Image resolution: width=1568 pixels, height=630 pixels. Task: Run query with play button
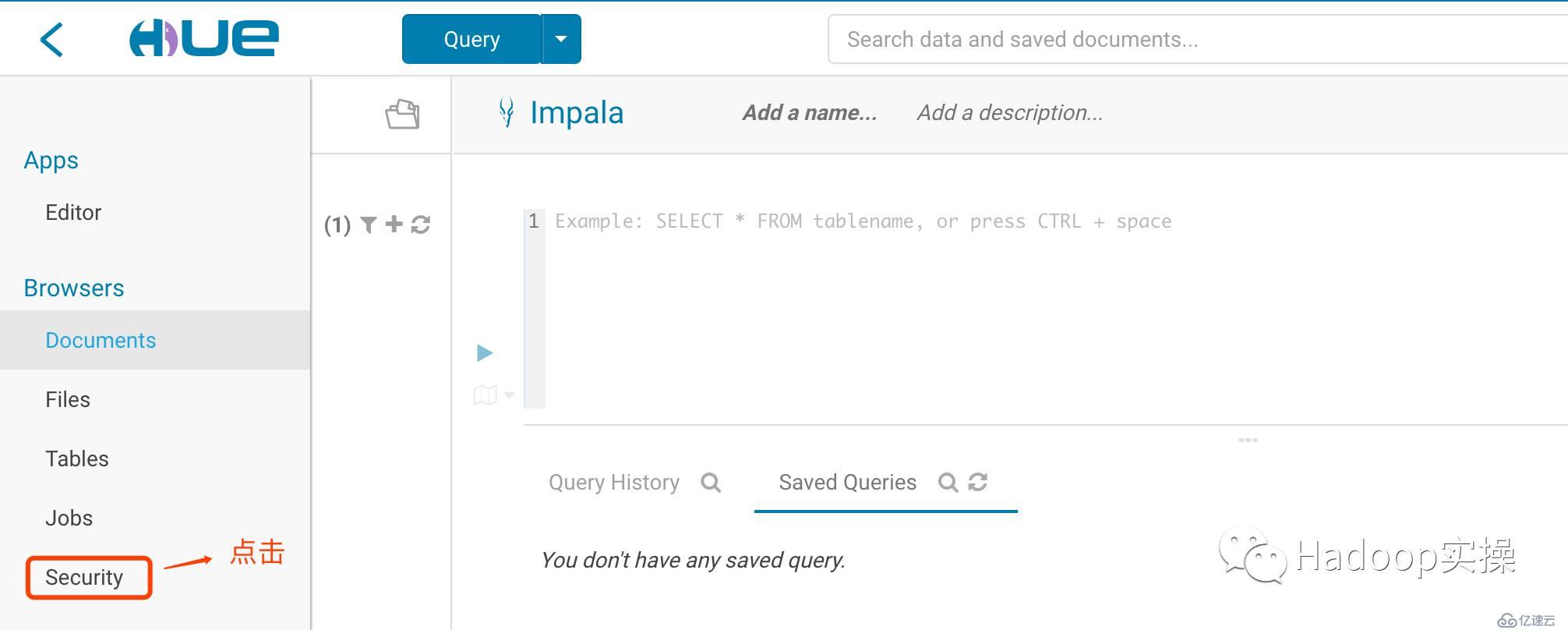(x=484, y=353)
